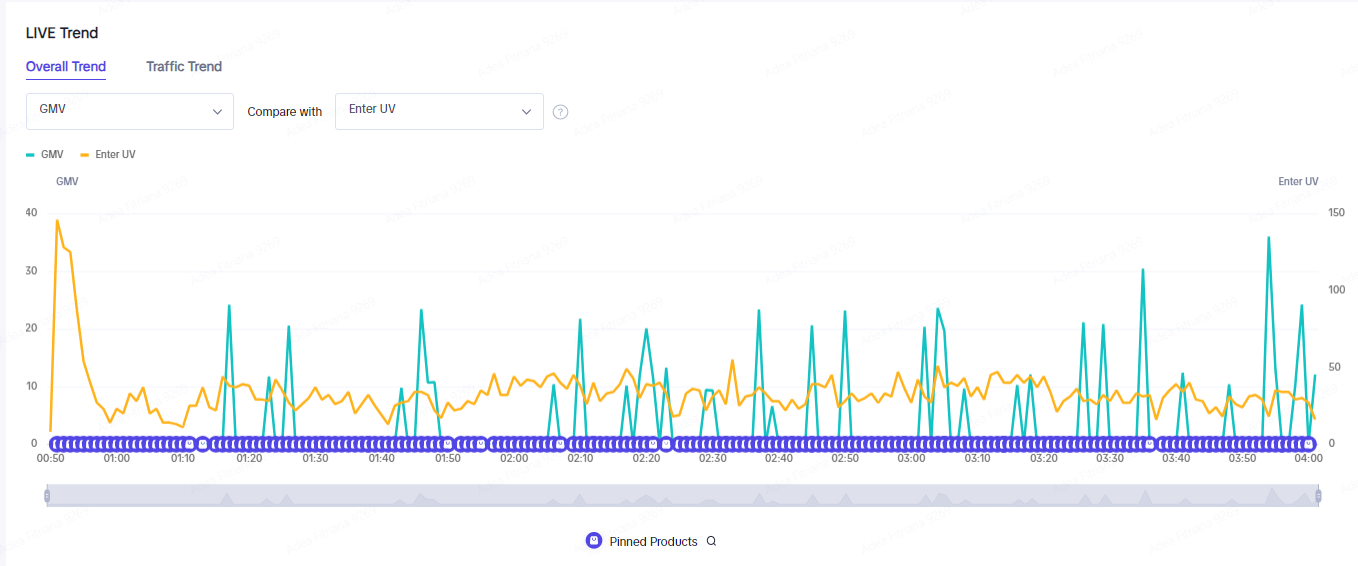Image resolution: width=1358 pixels, height=566 pixels.
Task: Open the GMV metric dropdown
Action: pos(130,111)
